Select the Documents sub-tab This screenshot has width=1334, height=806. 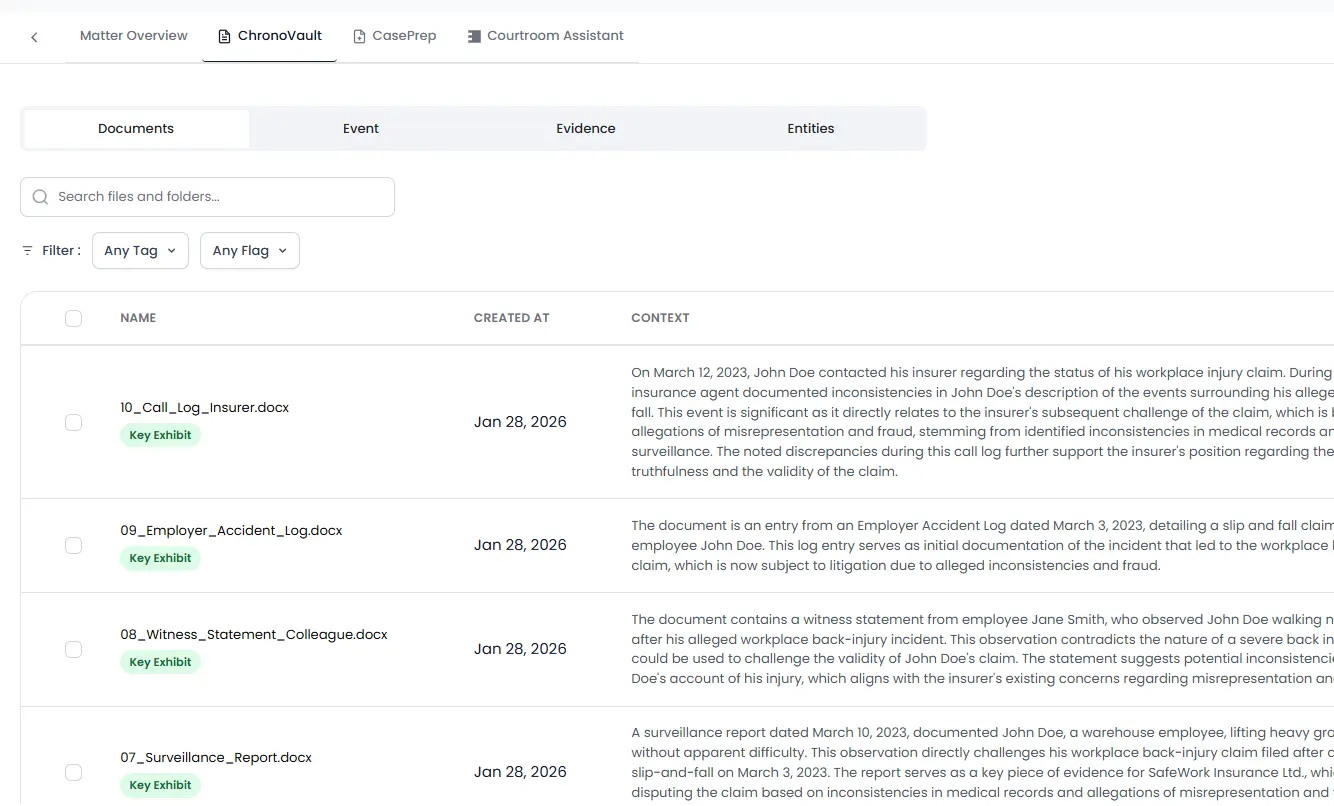click(136, 129)
